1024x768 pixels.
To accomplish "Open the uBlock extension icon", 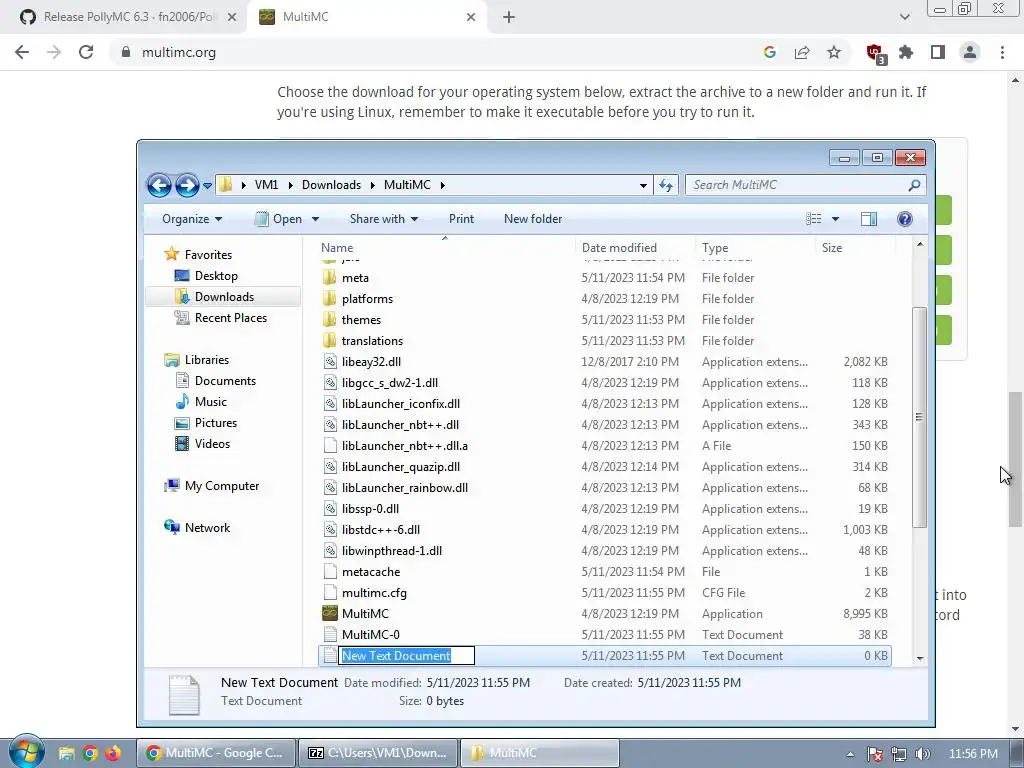I will point(874,53).
